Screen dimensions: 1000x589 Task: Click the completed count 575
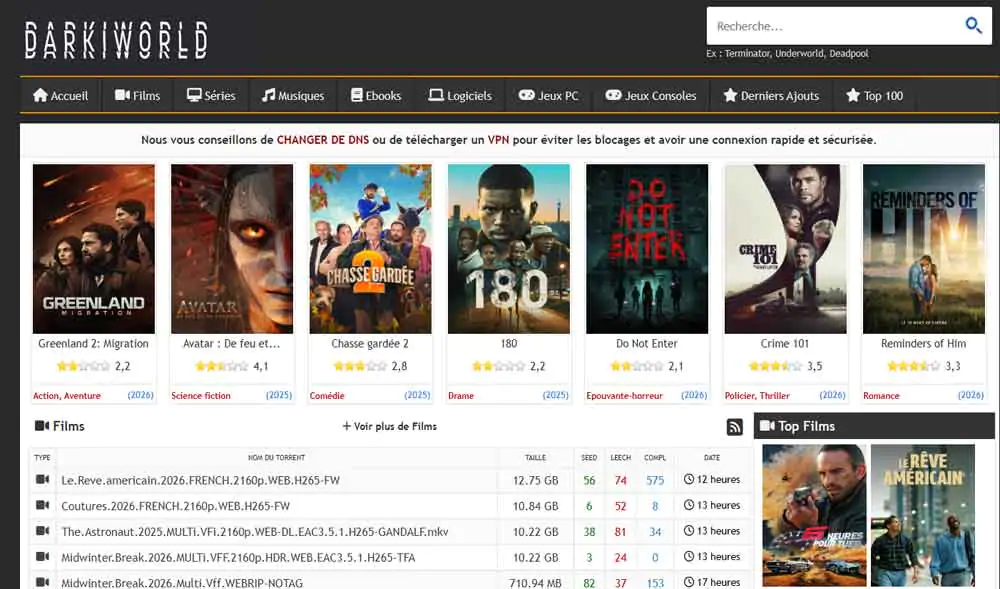pos(655,481)
